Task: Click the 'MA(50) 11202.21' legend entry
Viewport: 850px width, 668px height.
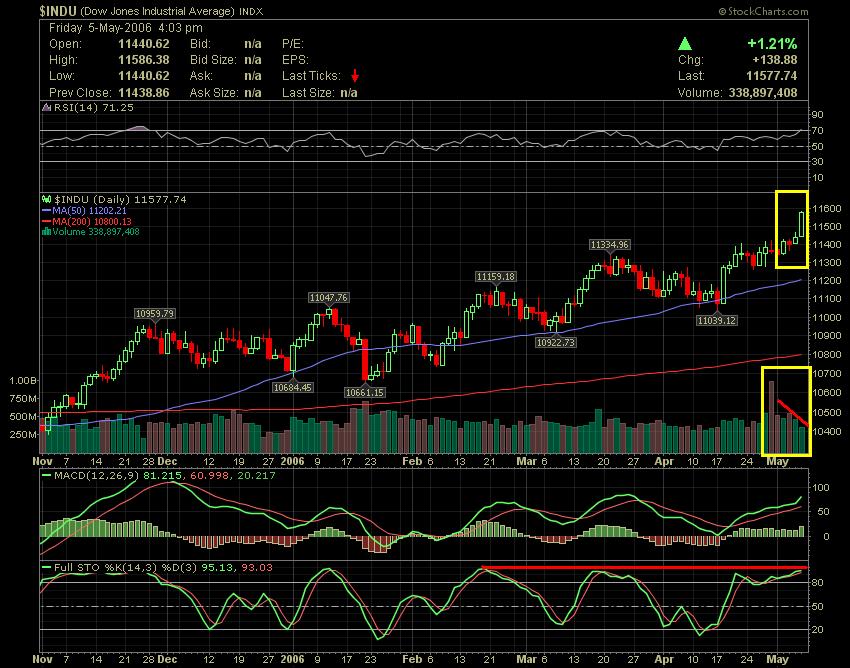Action: click(x=89, y=210)
